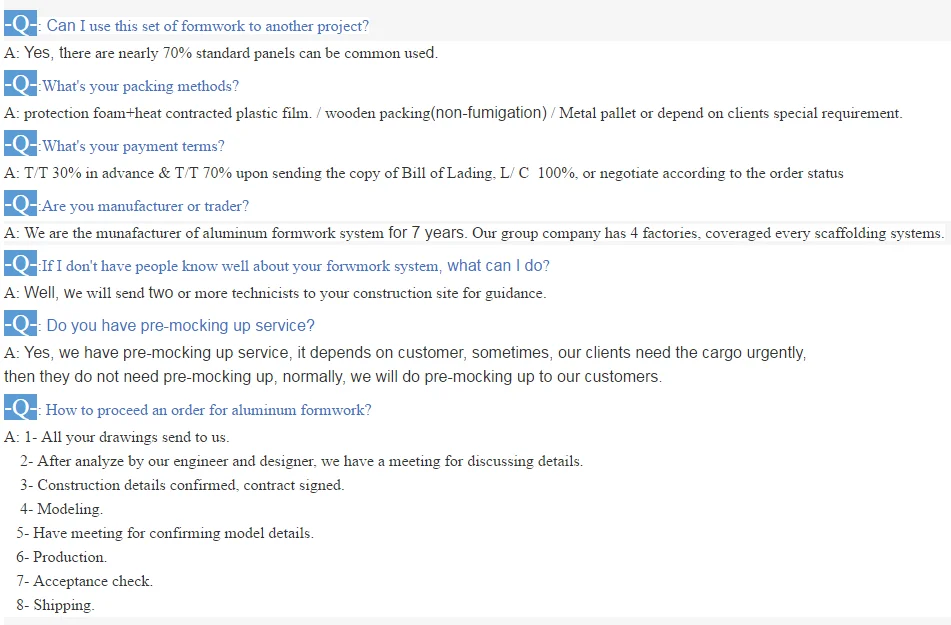951x625 pixels.
Task: Click the Q icon beside how to proceed order
Action: [x=21, y=408]
